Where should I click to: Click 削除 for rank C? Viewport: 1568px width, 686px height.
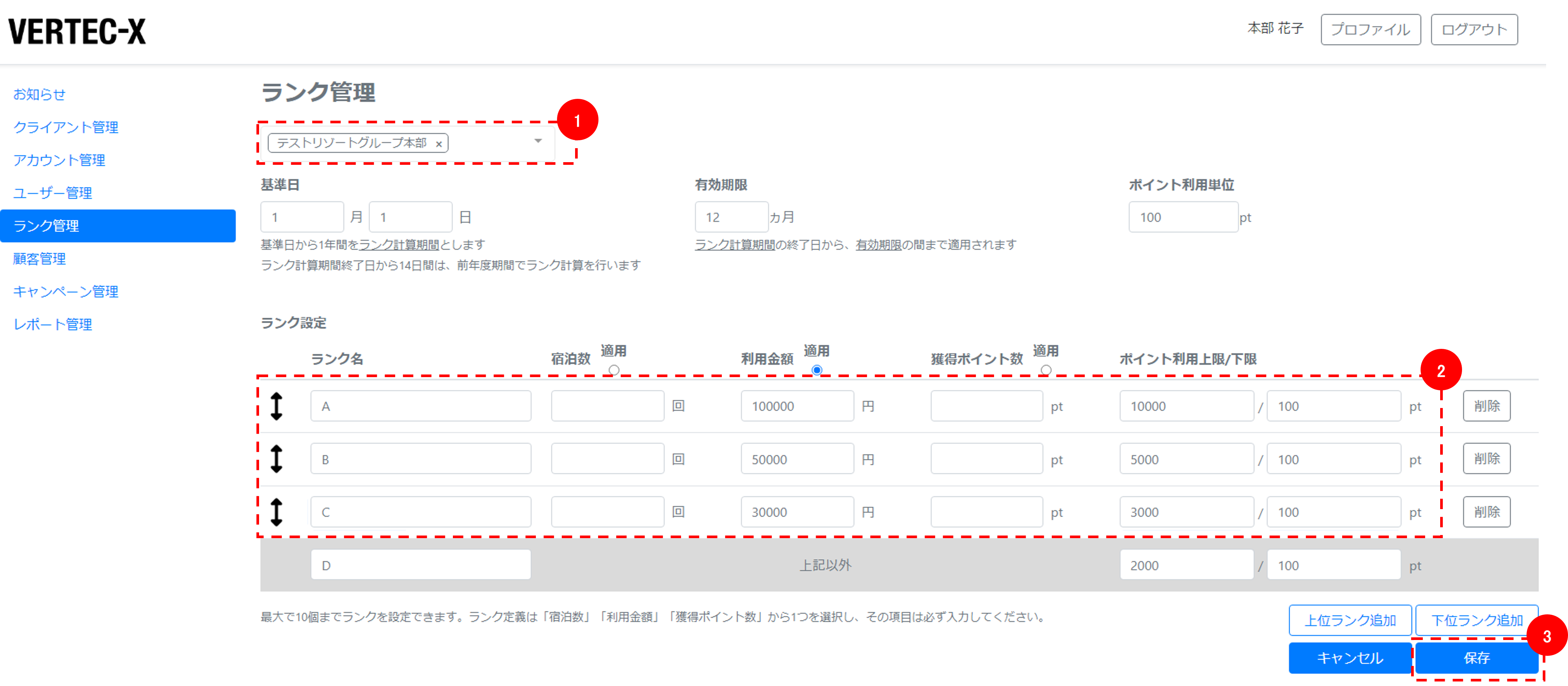click(1487, 512)
